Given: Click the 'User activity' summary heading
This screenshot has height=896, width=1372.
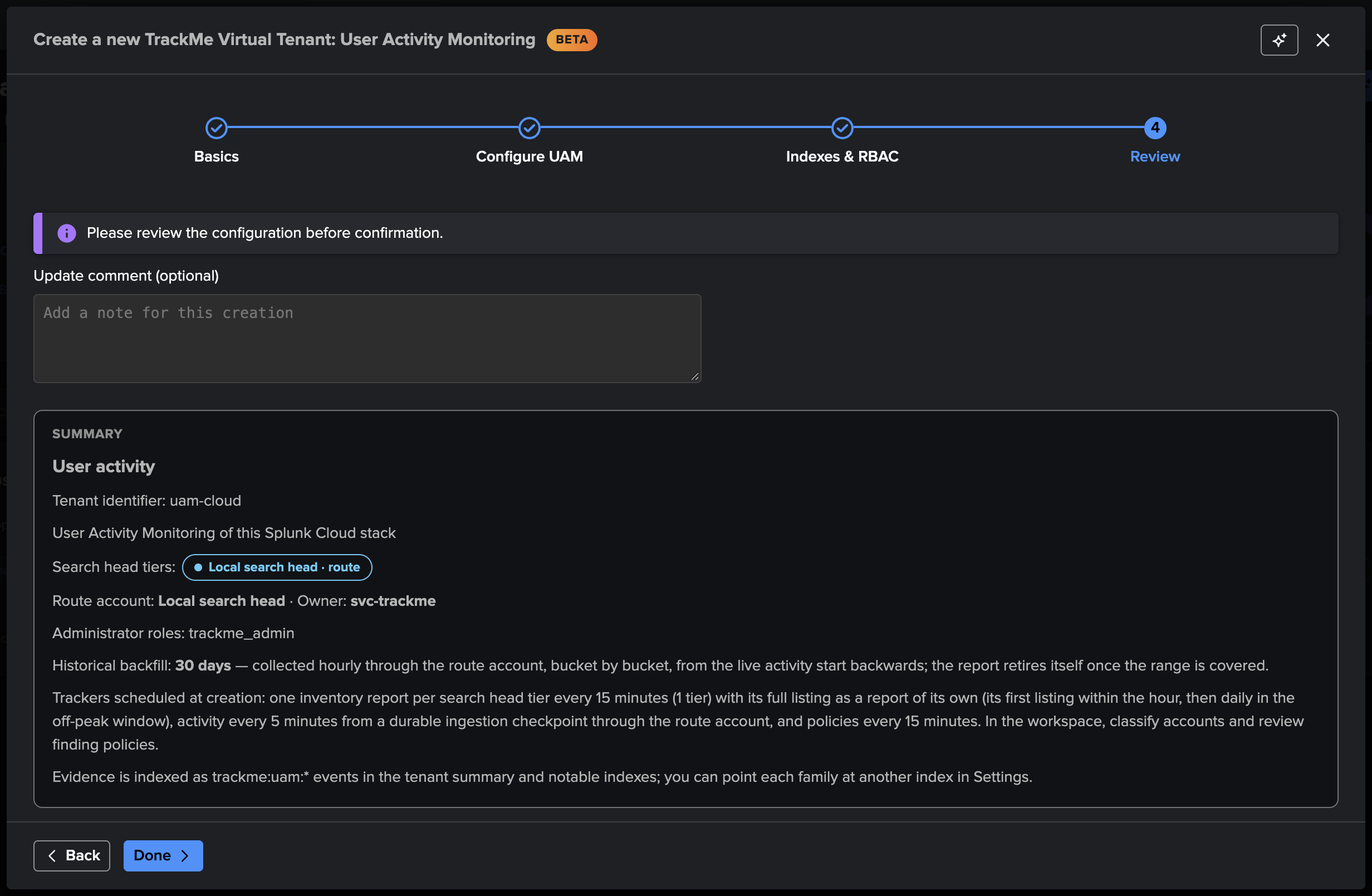Looking at the screenshot, I should click(x=103, y=466).
